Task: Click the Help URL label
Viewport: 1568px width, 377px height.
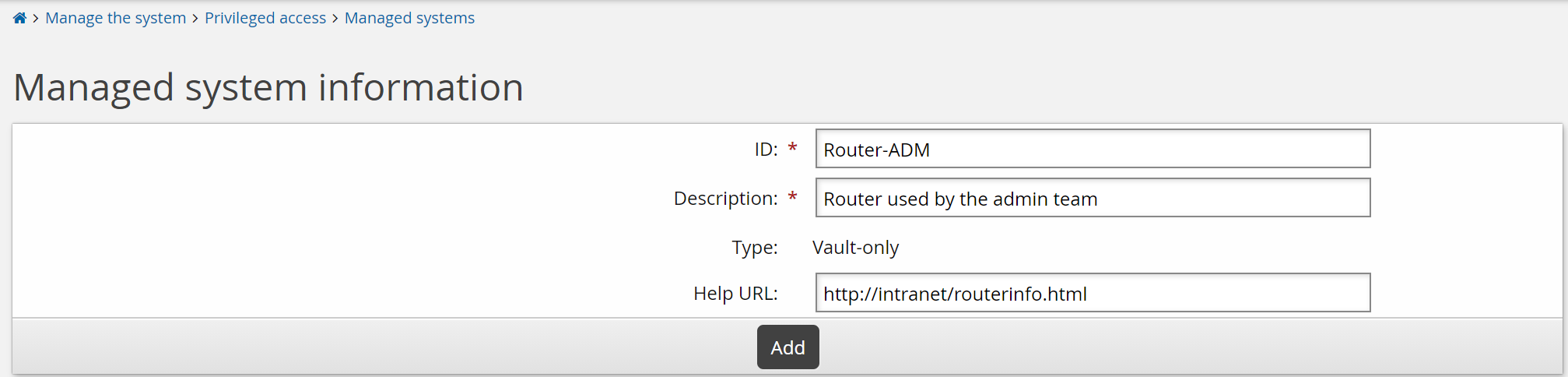Action: (x=735, y=294)
